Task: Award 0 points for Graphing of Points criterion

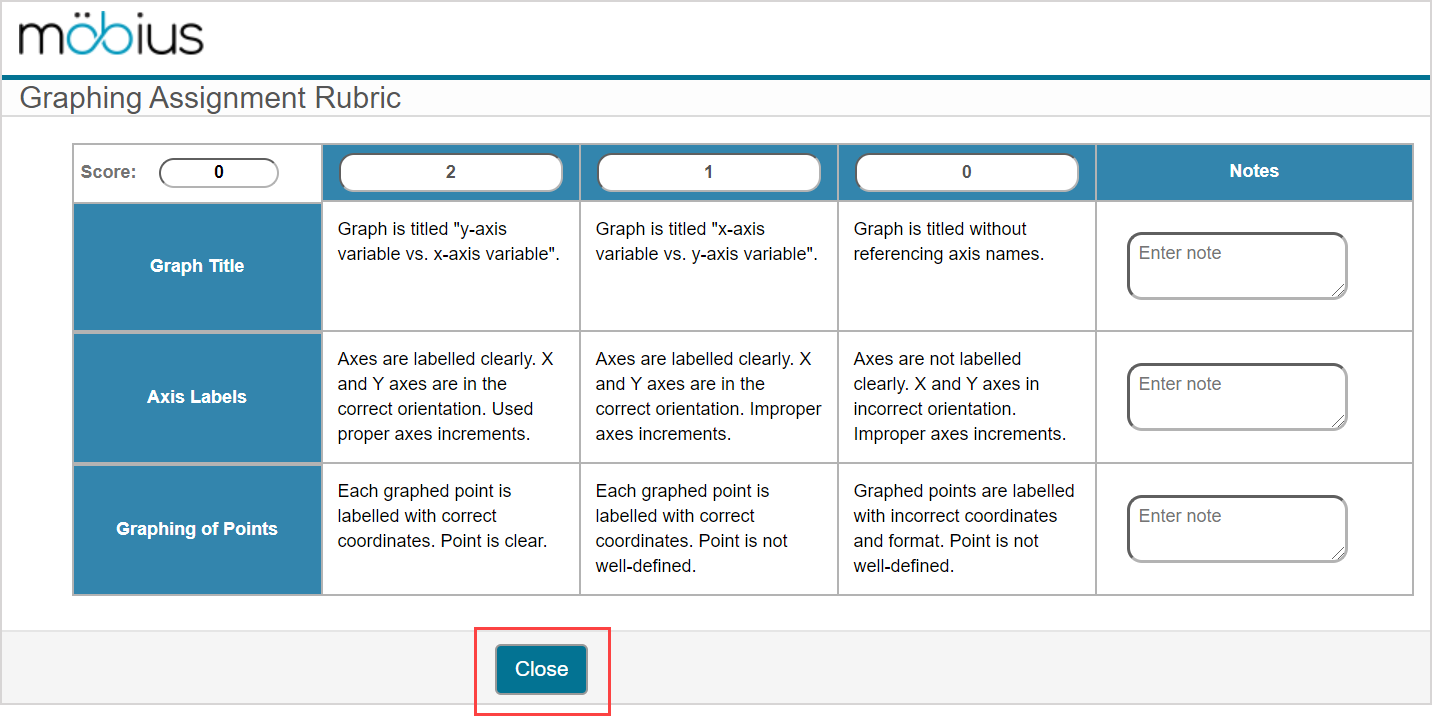Action: coord(966,529)
